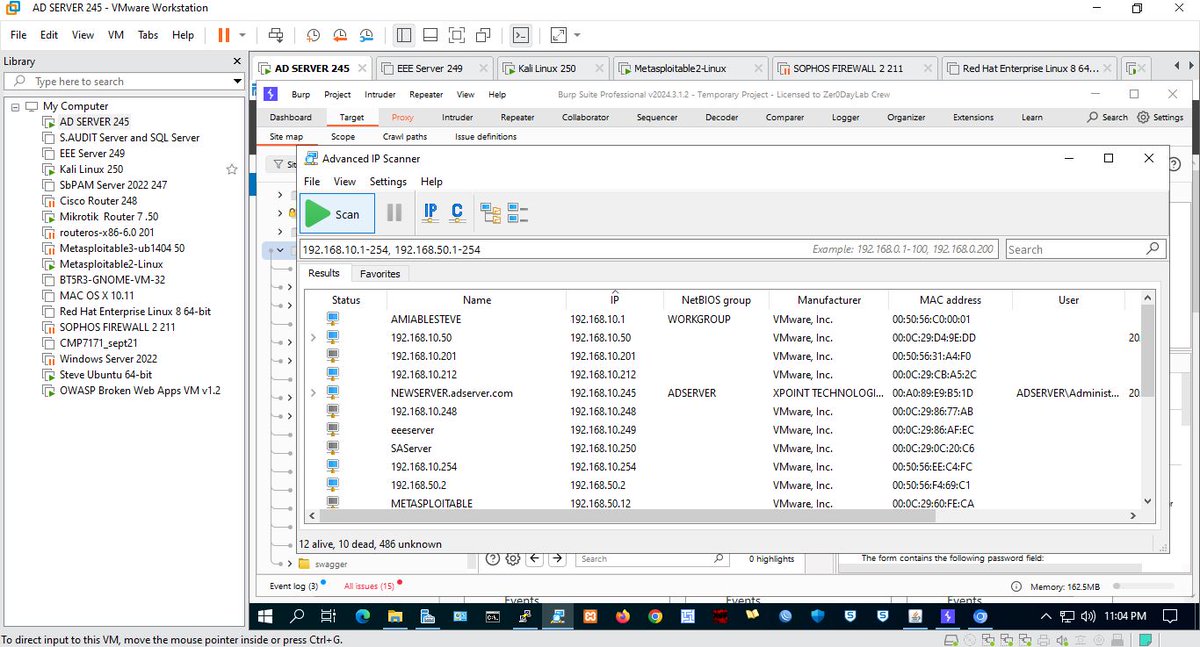The height and width of the screenshot is (647, 1200).
Task: Open library search dropdown arrow
Action: coord(237,81)
